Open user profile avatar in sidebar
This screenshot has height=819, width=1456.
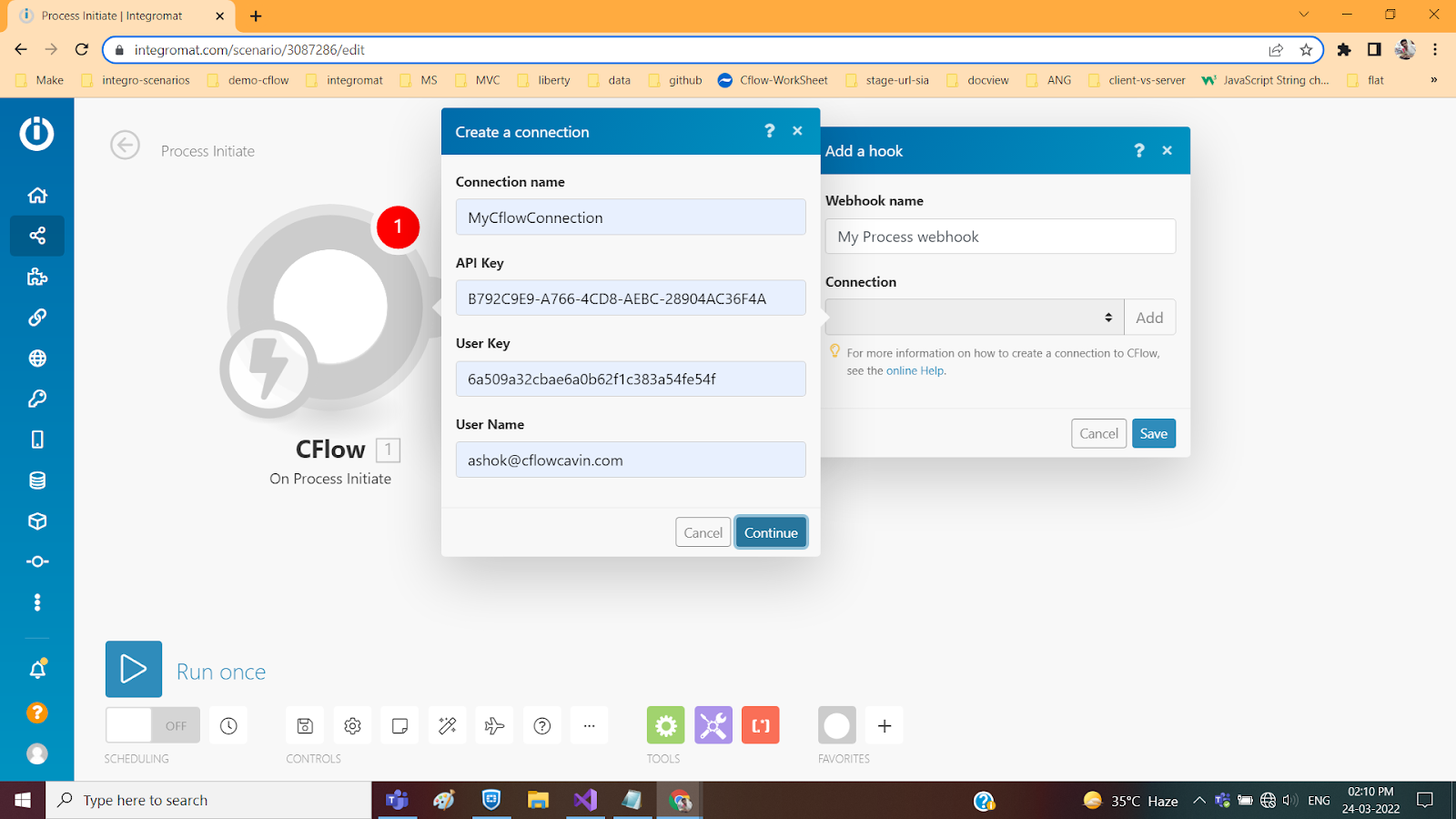point(37,753)
